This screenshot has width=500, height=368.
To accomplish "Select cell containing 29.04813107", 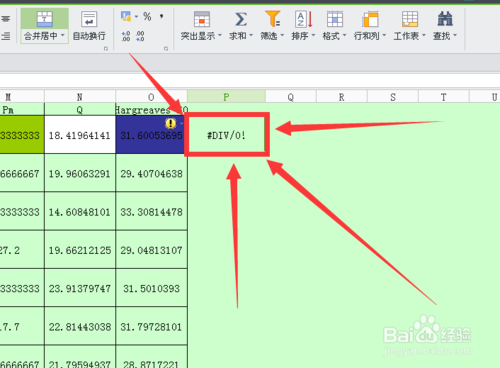I will tap(151, 250).
